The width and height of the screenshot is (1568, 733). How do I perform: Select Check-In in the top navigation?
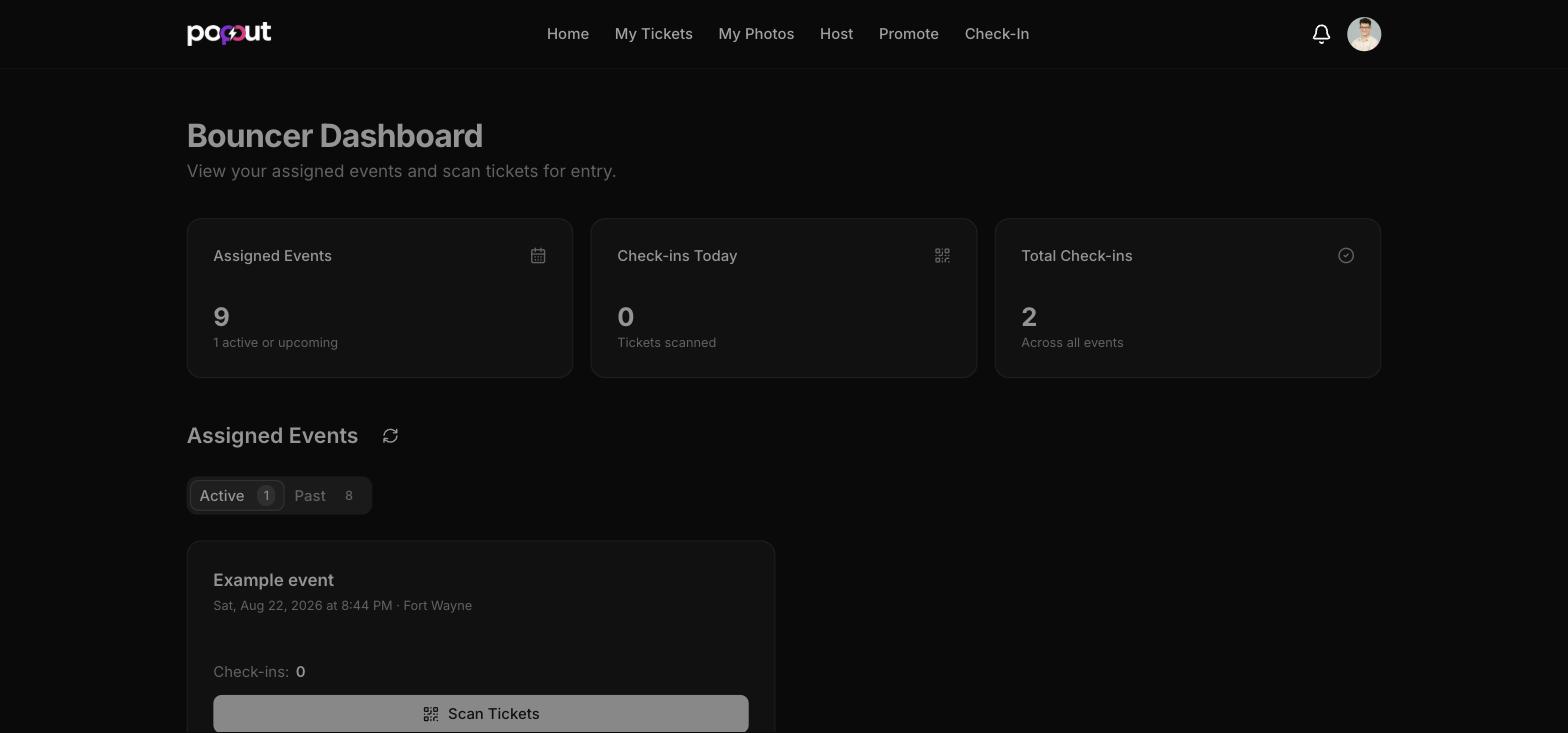click(x=997, y=34)
